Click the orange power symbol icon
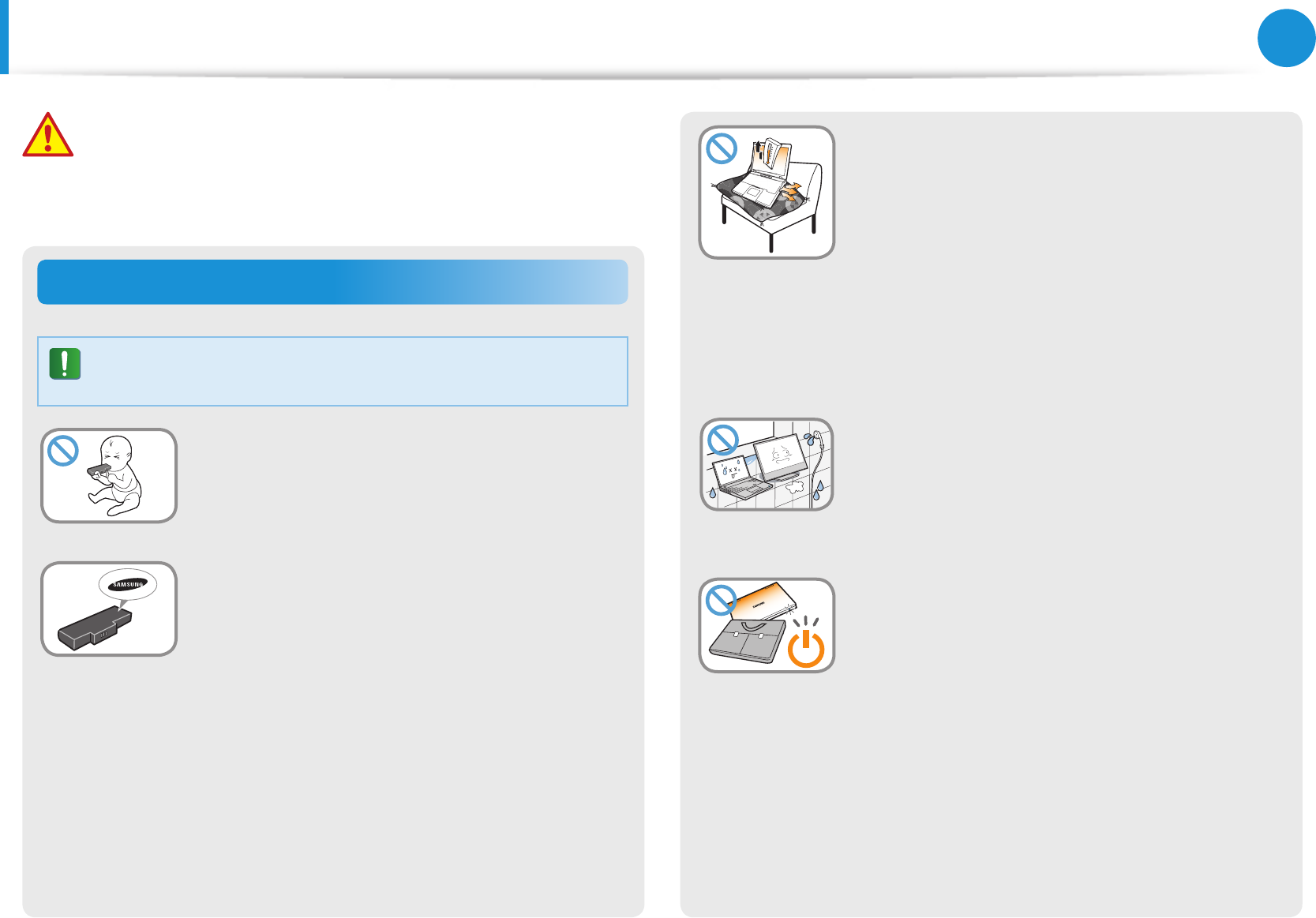Viewport: 1316px width, 918px height. pyautogui.click(x=806, y=643)
